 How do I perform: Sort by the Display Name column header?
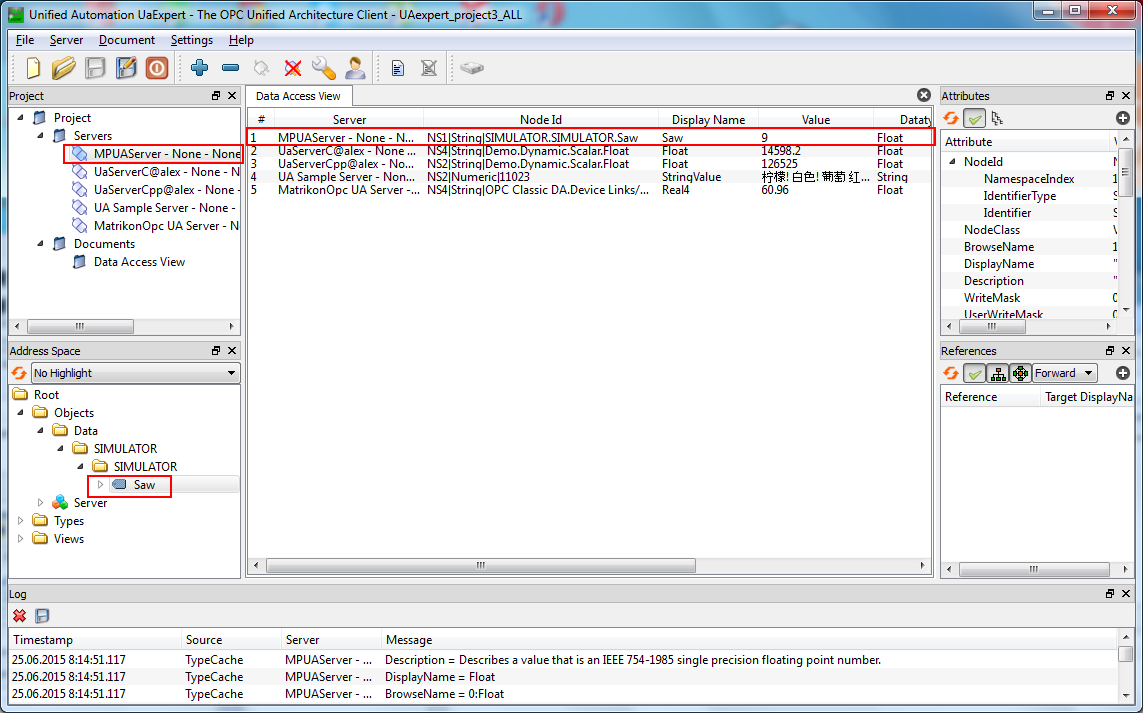tap(709, 120)
